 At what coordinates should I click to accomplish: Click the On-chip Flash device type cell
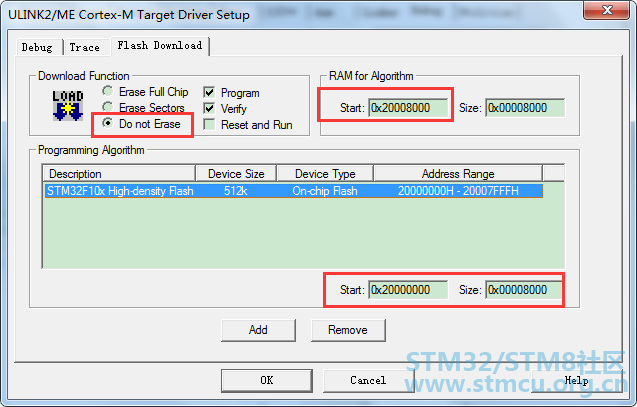325,191
